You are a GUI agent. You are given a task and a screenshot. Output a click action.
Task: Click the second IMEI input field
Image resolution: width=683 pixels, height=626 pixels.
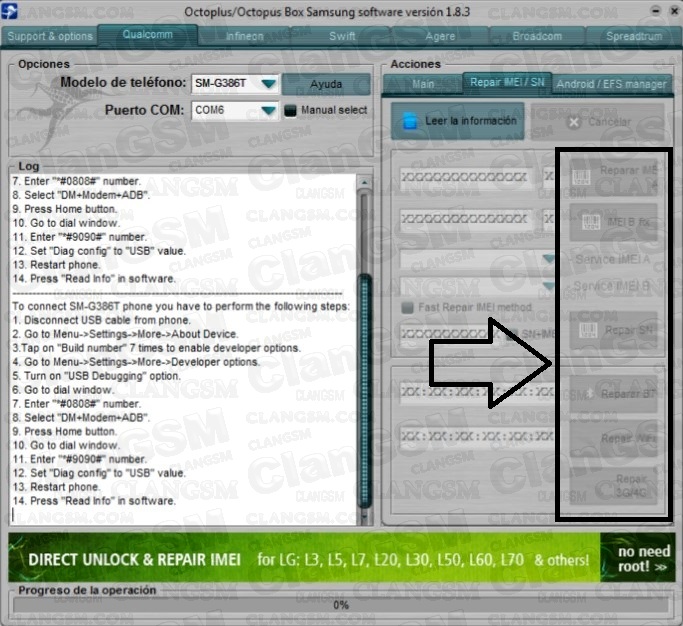[x=466, y=219]
